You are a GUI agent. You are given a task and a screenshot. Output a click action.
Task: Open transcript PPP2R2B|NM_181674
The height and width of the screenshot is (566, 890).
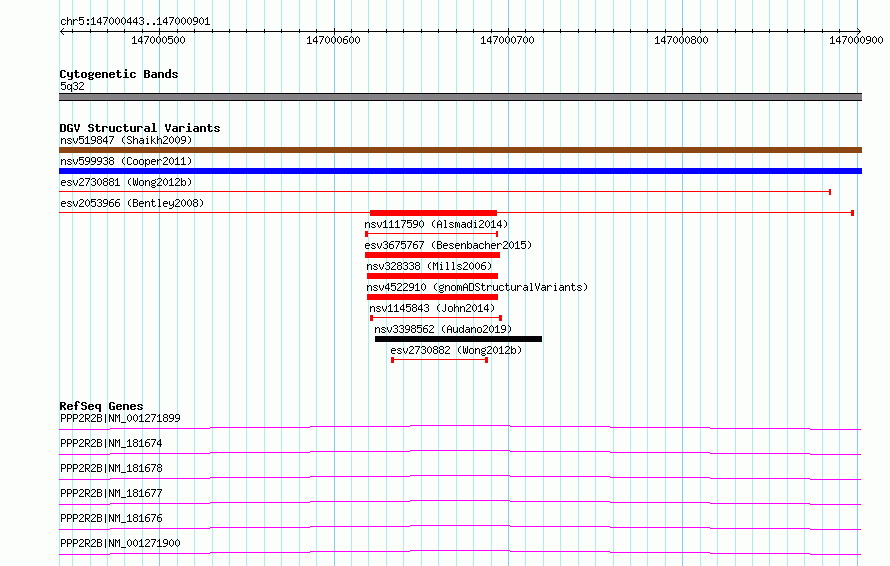(111, 443)
